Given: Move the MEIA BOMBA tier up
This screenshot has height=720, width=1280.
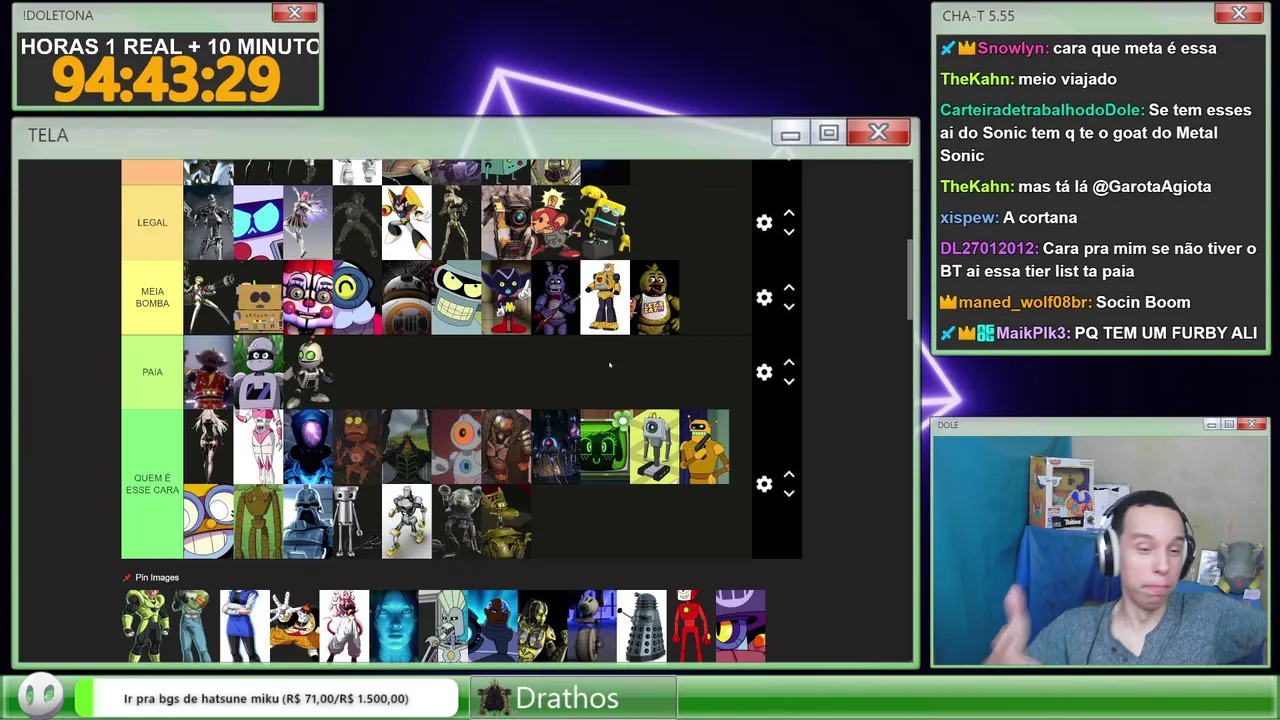Looking at the screenshot, I should click(789, 288).
